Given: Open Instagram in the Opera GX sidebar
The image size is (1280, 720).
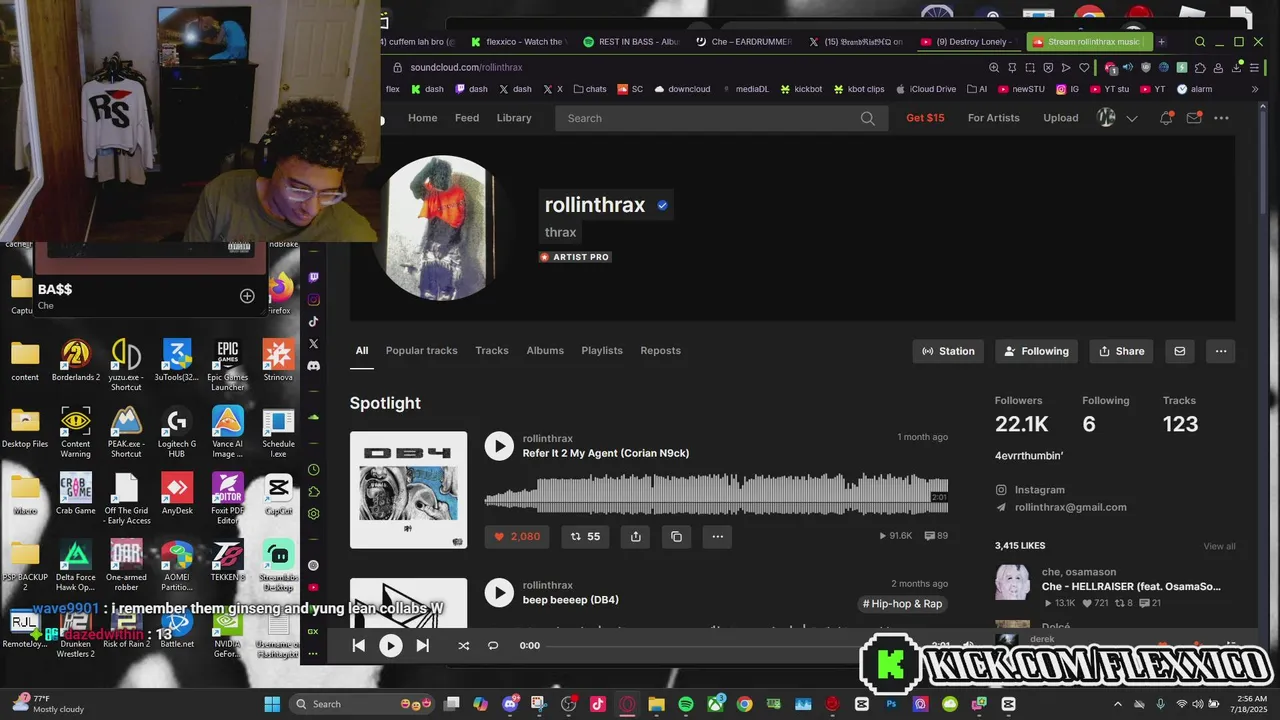Looking at the screenshot, I should click(313, 300).
